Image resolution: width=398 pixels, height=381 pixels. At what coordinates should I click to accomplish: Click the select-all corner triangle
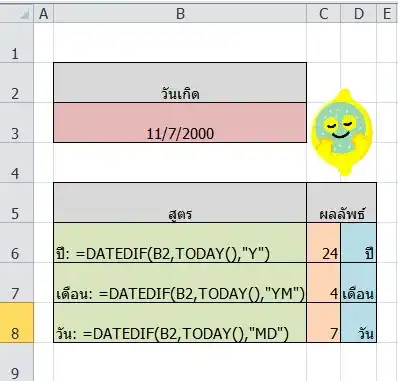[25, 15]
